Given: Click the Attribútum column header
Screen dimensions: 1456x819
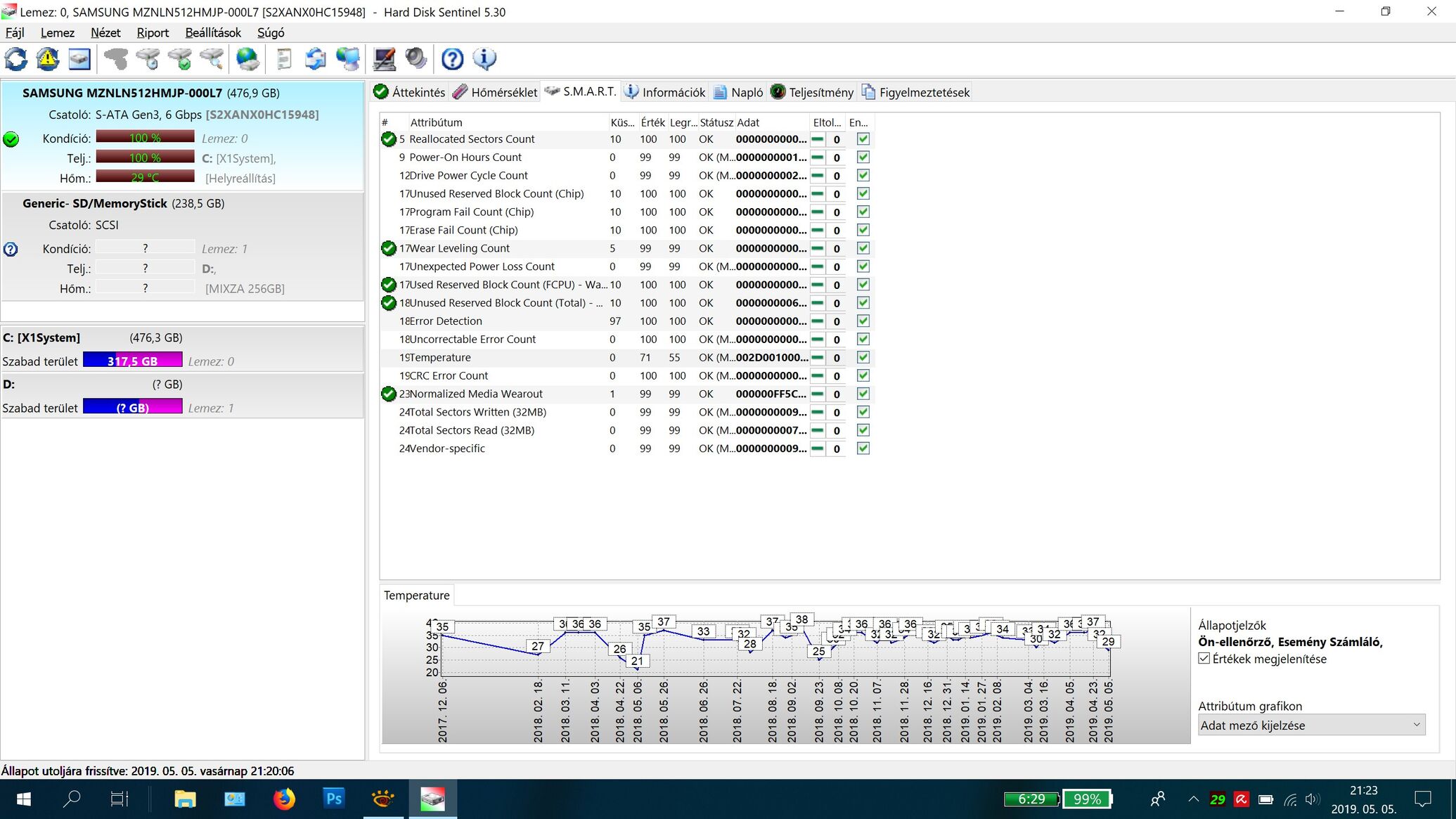Looking at the screenshot, I should [508, 122].
